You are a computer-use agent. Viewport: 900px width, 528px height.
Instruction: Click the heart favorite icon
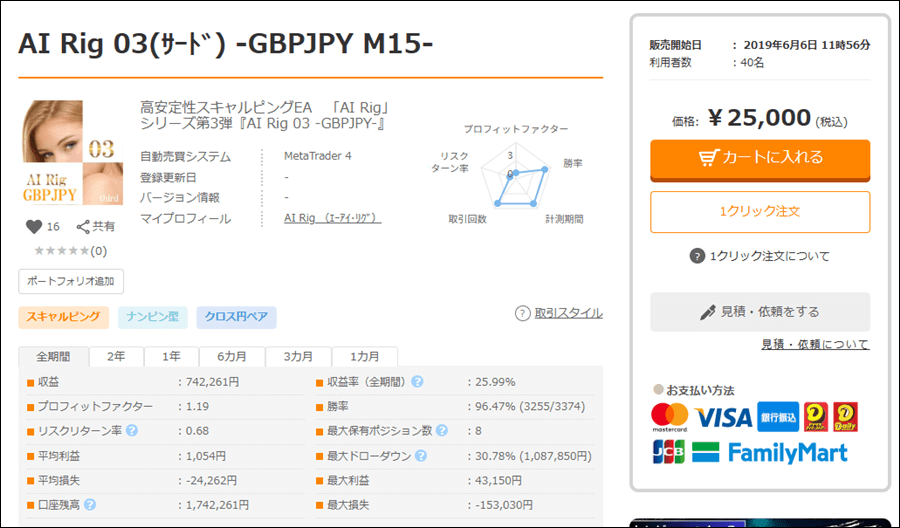(33, 227)
